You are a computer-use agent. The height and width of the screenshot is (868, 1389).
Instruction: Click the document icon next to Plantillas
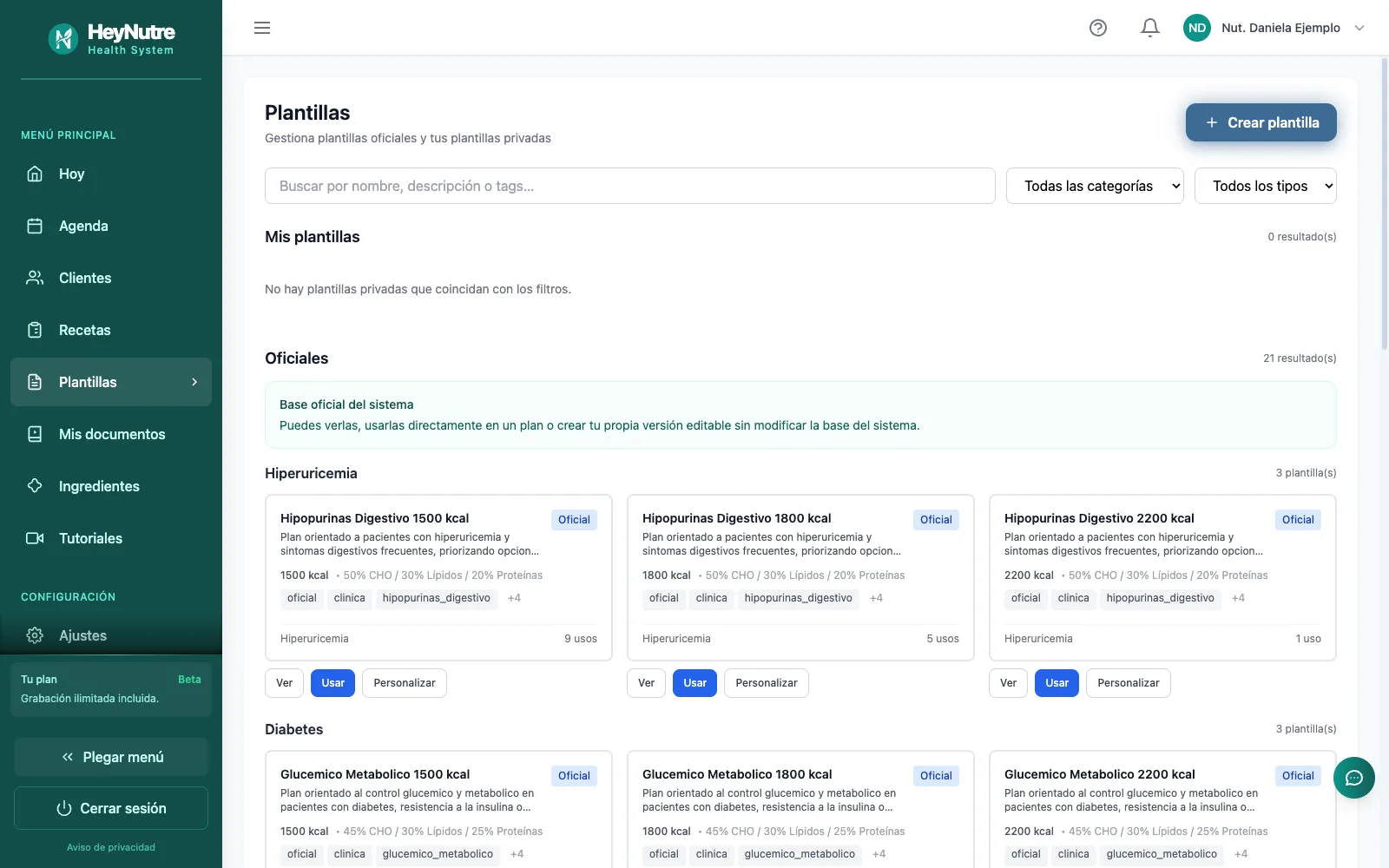click(35, 382)
